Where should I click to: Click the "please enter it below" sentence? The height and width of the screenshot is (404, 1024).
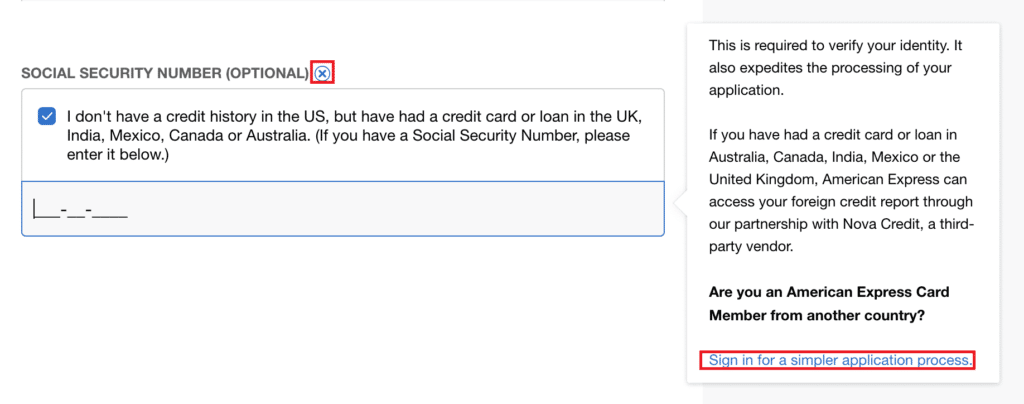(x=348, y=147)
